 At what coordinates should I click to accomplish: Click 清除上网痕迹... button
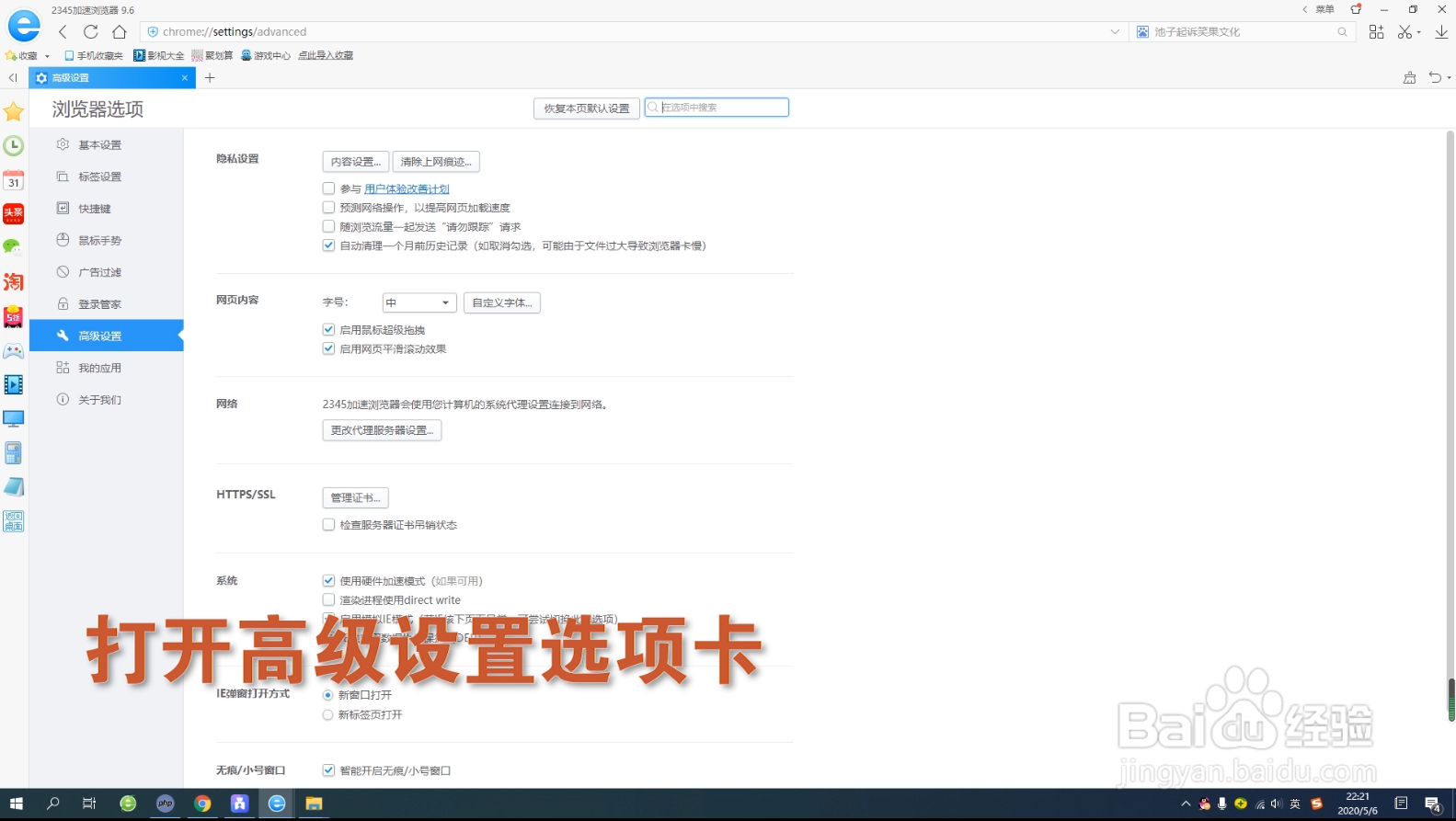tap(436, 162)
